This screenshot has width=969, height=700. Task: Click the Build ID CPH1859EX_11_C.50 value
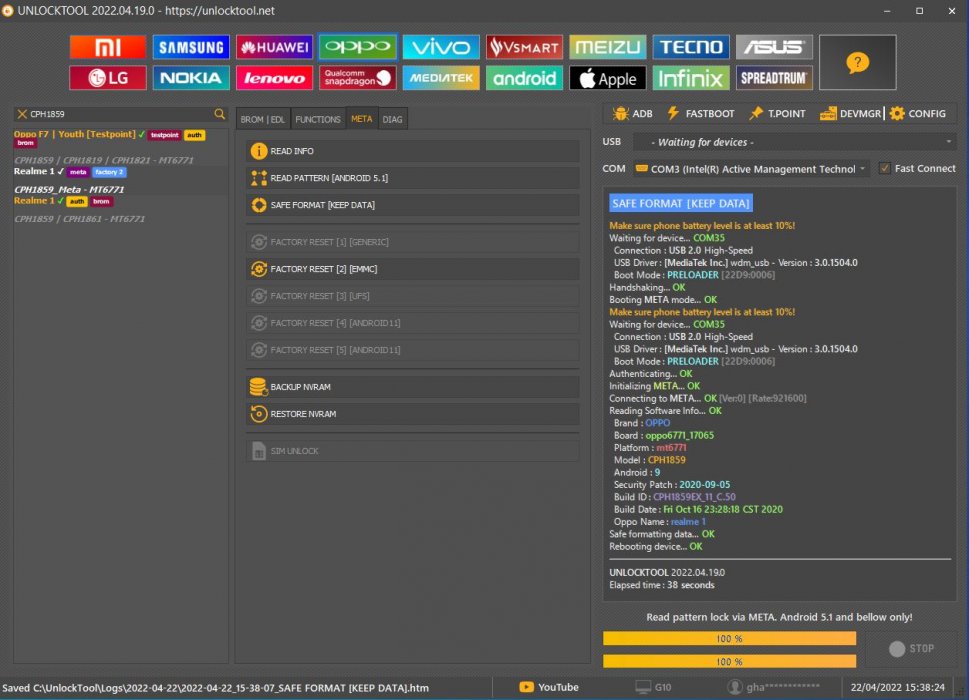click(694, 497)
